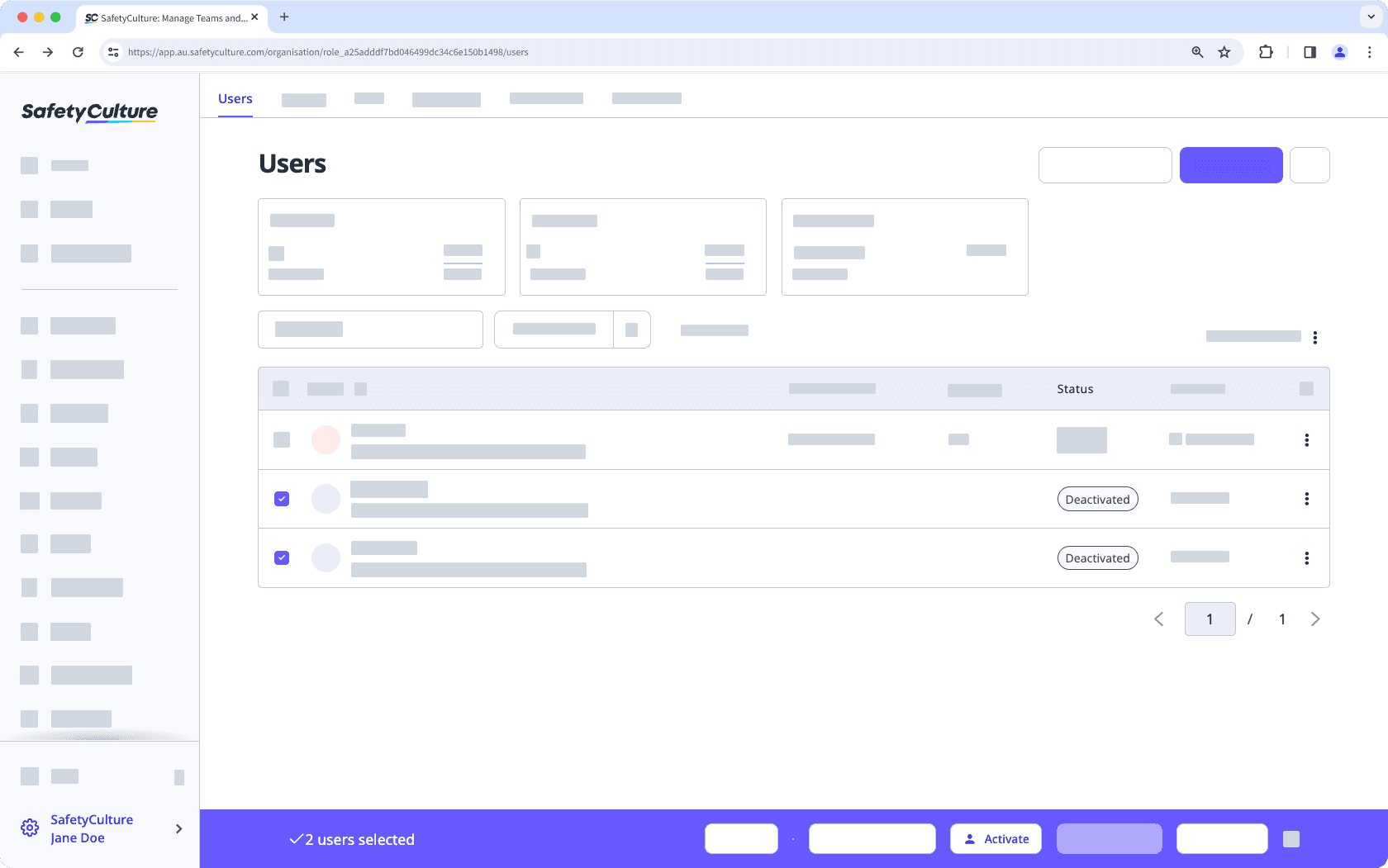Open the side panel icon in the browser toolbar

click(1310, 51)
